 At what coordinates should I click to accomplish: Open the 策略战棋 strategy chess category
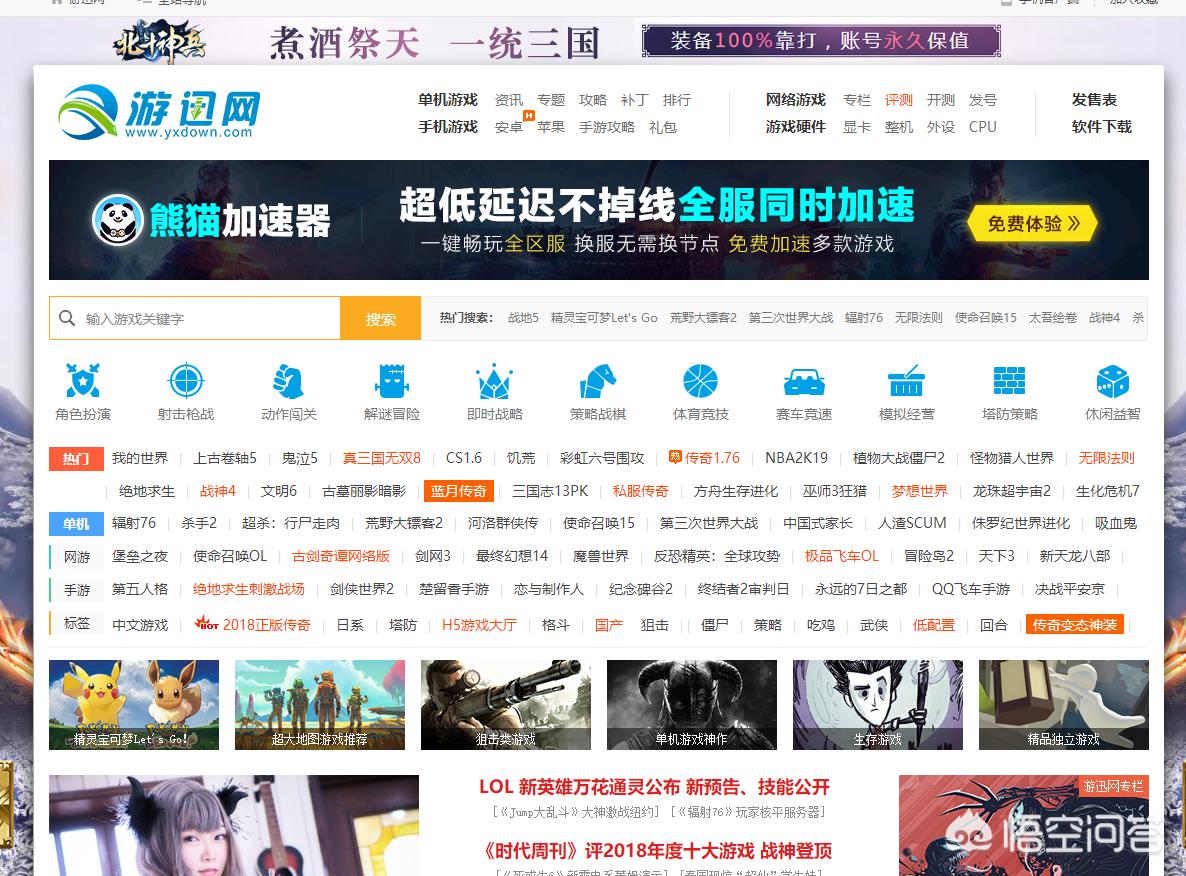click(x=597, y=390)
